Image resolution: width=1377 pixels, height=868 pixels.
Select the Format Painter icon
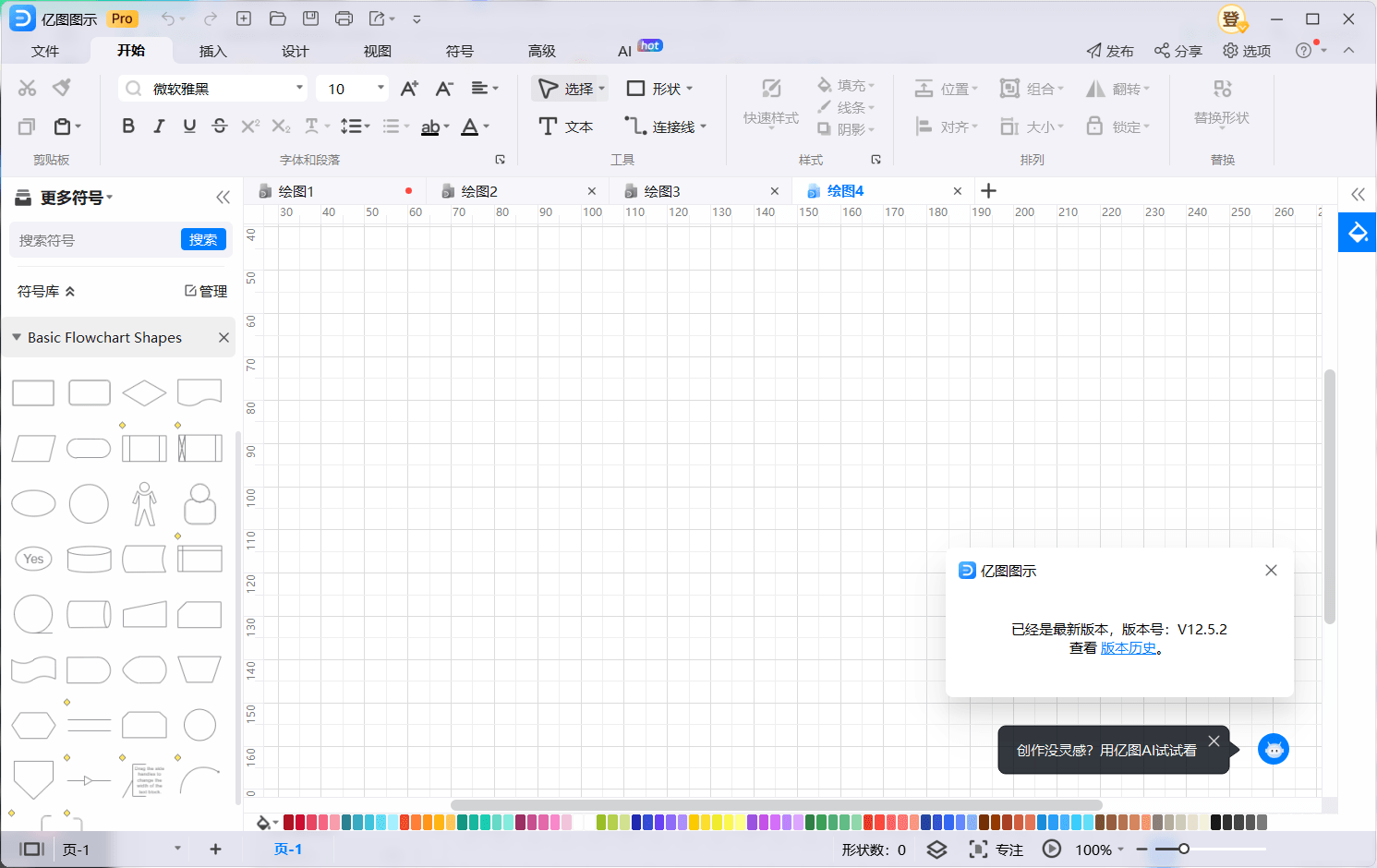tap(62, 89)
